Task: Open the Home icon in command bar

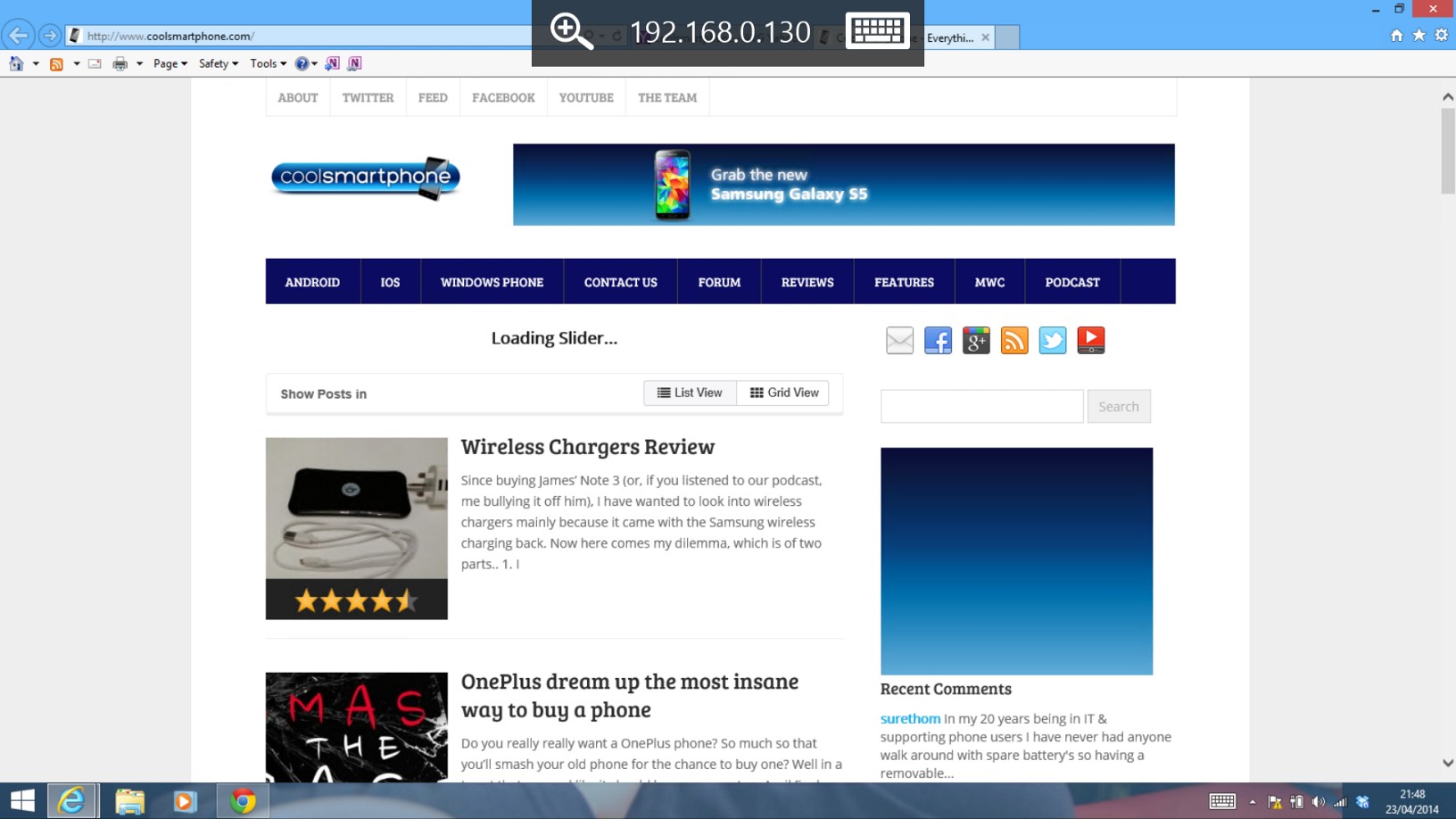Action: 16,63
